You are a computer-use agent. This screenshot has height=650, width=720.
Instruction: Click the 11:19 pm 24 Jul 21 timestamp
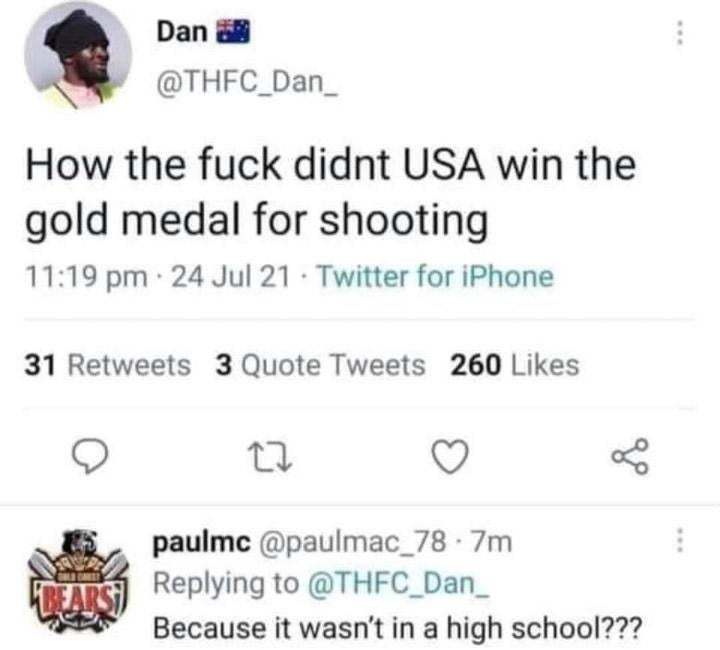pyautogui.click(x=158, y=277)
